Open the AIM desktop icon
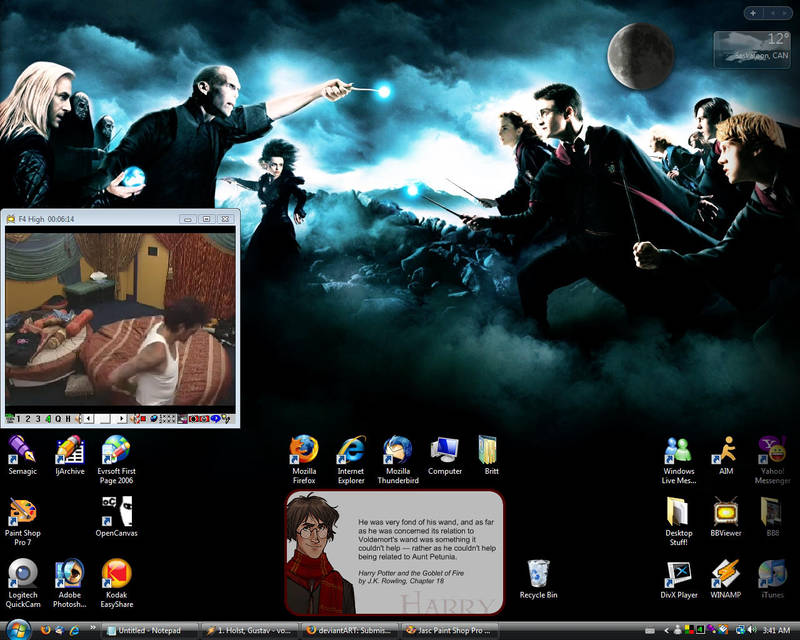 pos(726,455)
